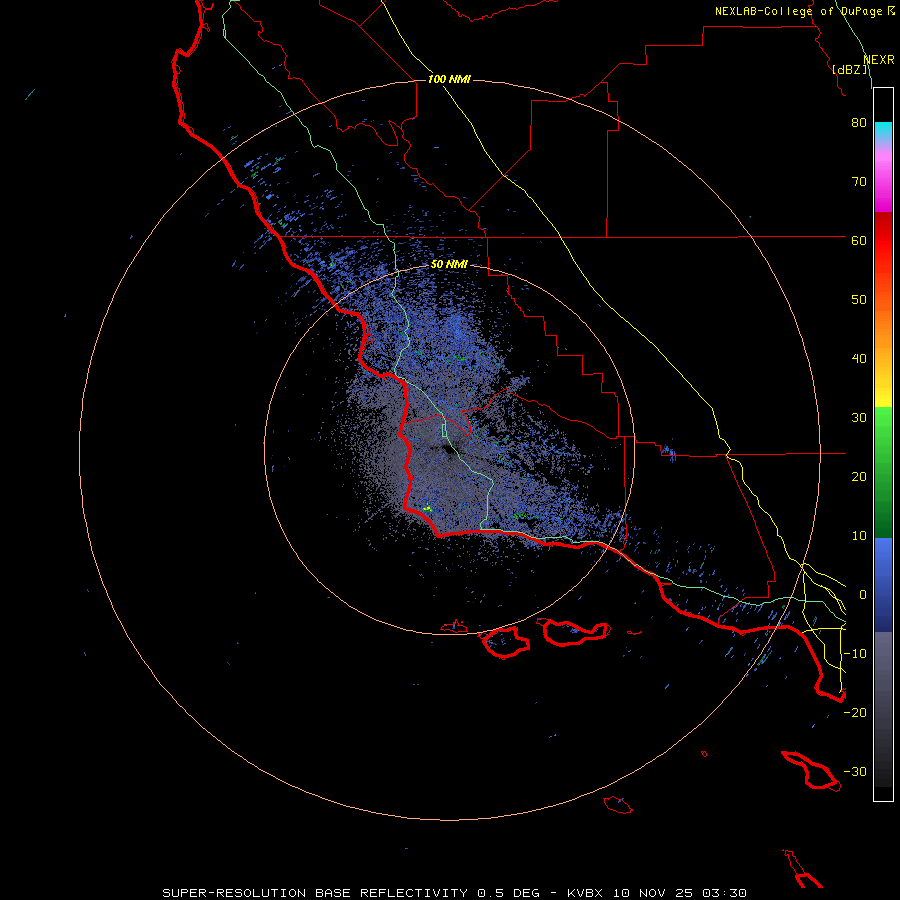Click the yellow-green radar echo near the coast
900x900 pixels.
pos(427,509)
